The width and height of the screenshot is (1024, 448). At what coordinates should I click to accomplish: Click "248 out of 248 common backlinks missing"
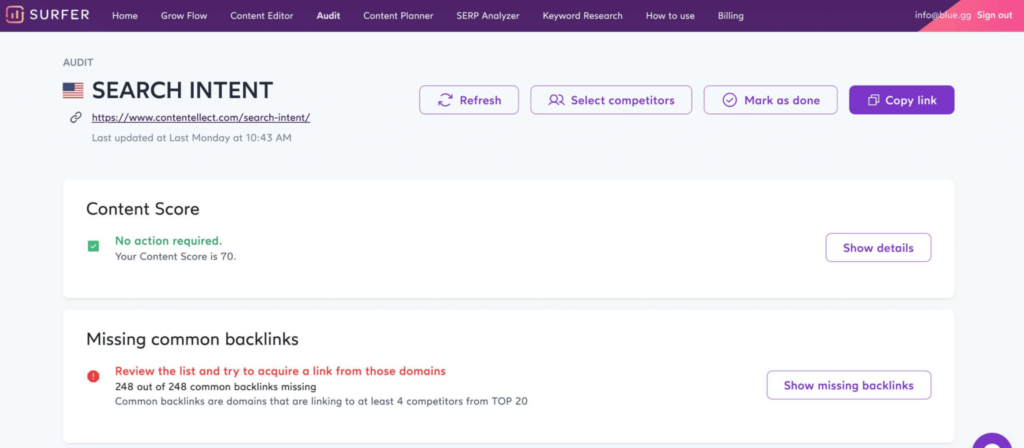[216, 387]
